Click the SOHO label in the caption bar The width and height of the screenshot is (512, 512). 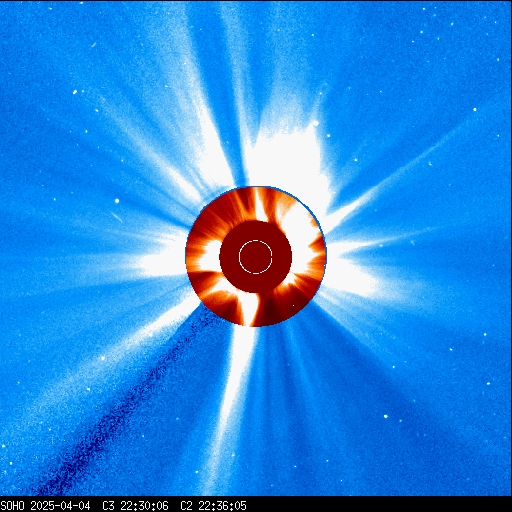pos(12,506)
